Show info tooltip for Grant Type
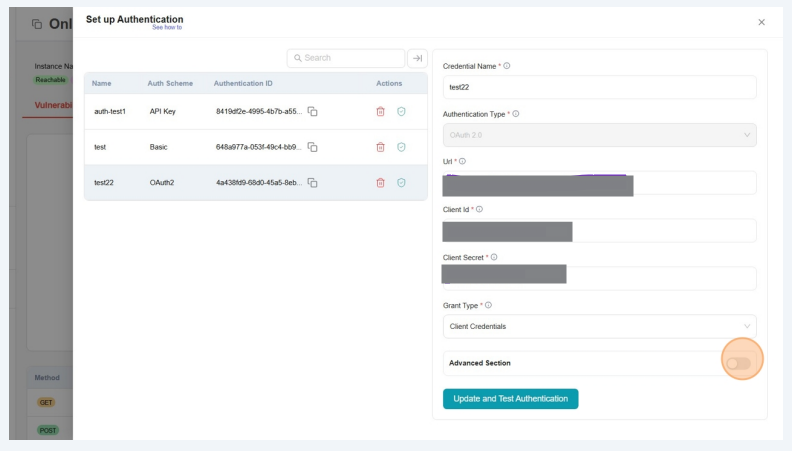 (x=488, y=305)
